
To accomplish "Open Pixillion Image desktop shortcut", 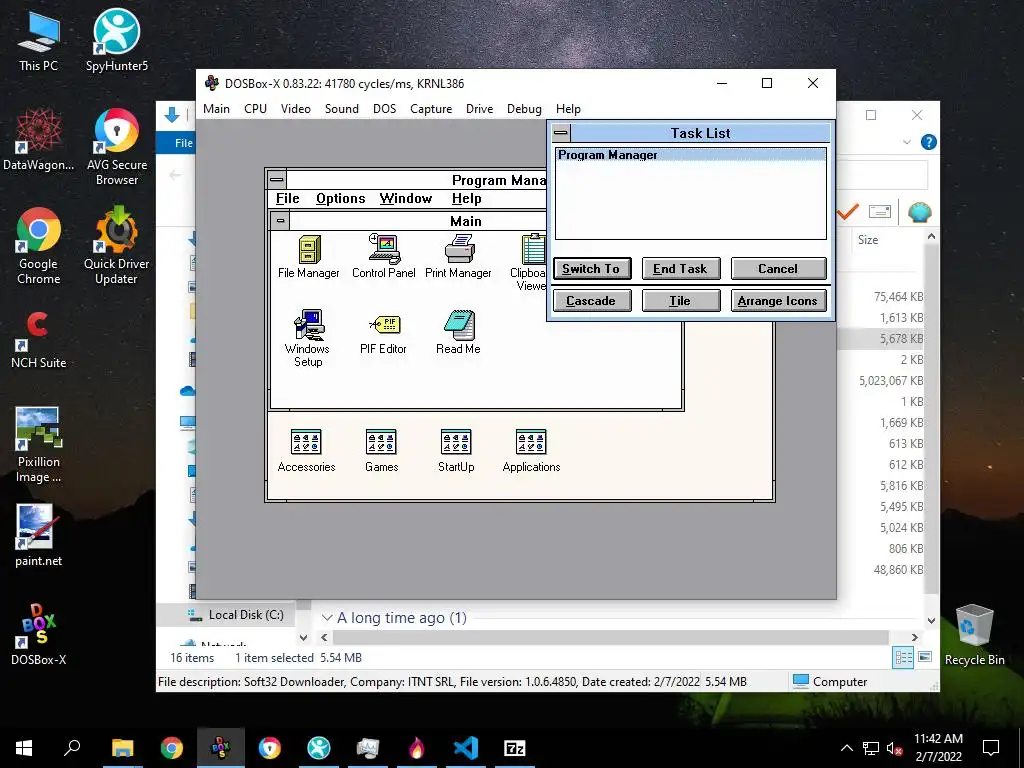I will coord(39,445).
